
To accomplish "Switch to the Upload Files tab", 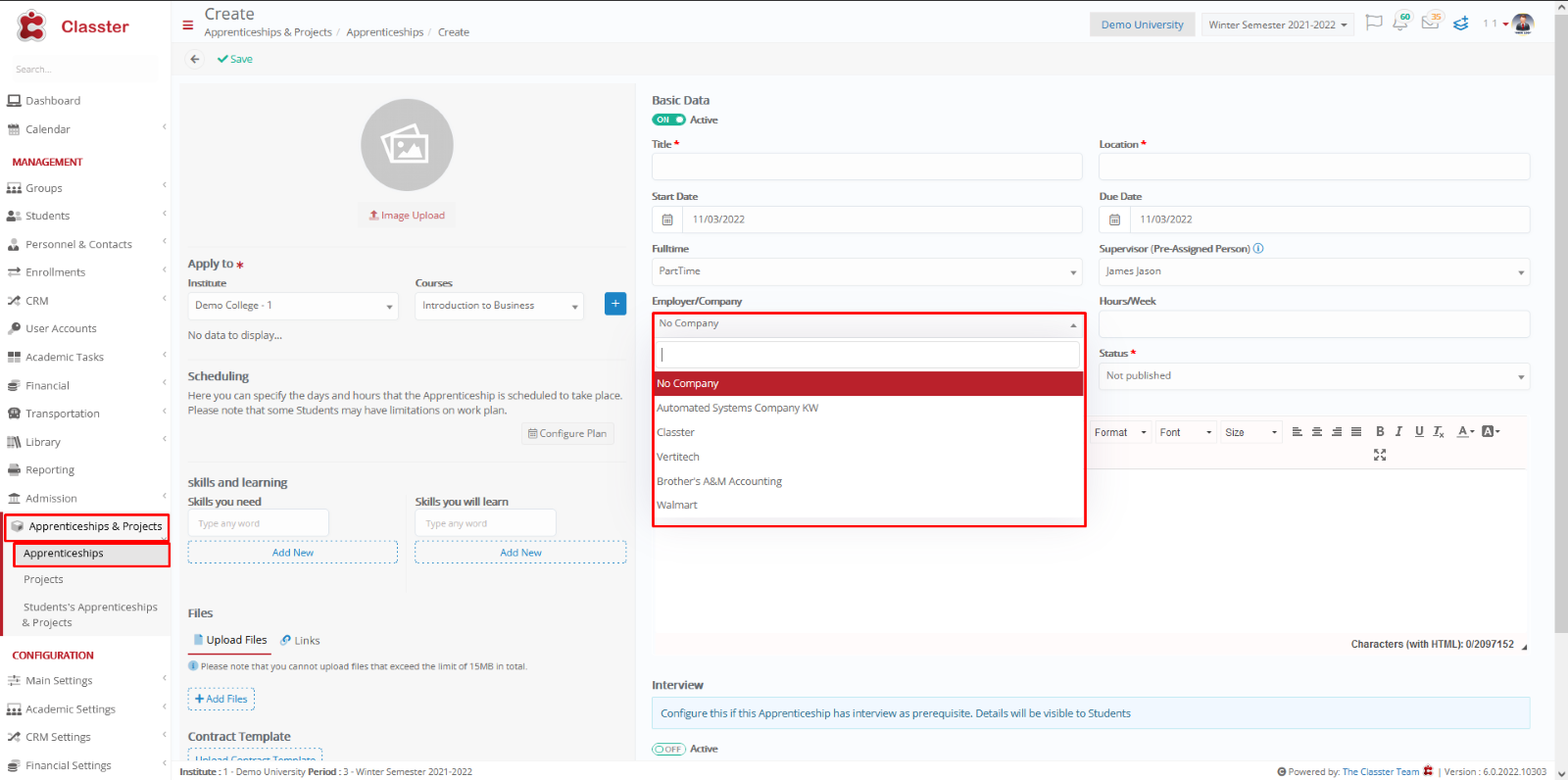I will point(230,640).
